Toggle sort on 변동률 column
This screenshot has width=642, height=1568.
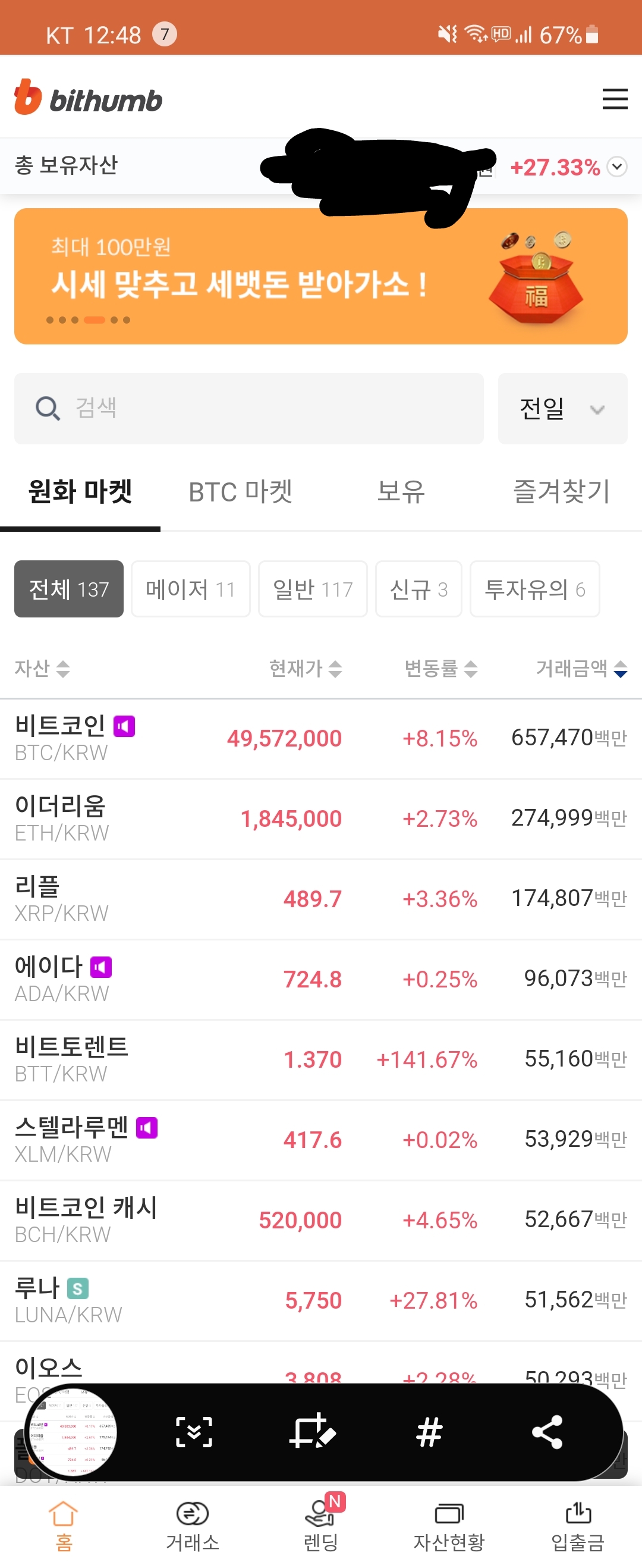(x=440, y=669)
